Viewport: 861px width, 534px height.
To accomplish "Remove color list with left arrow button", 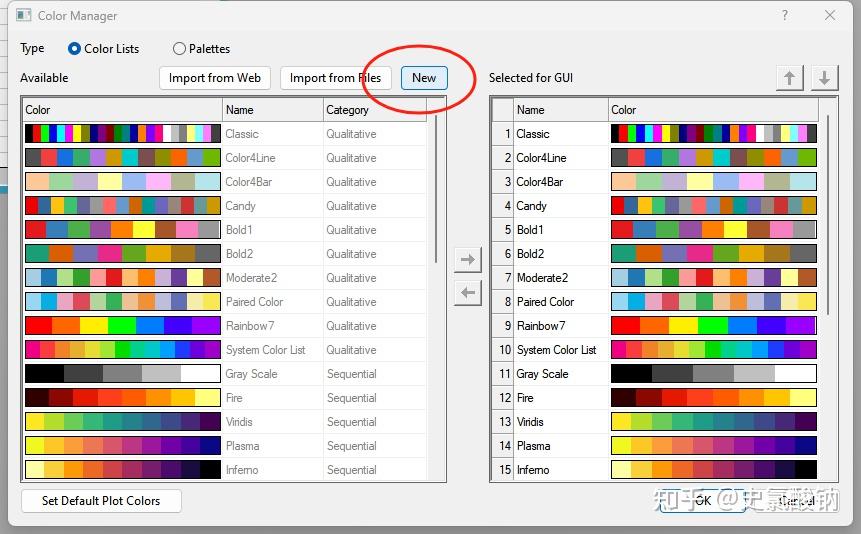I will click(468, 292).
